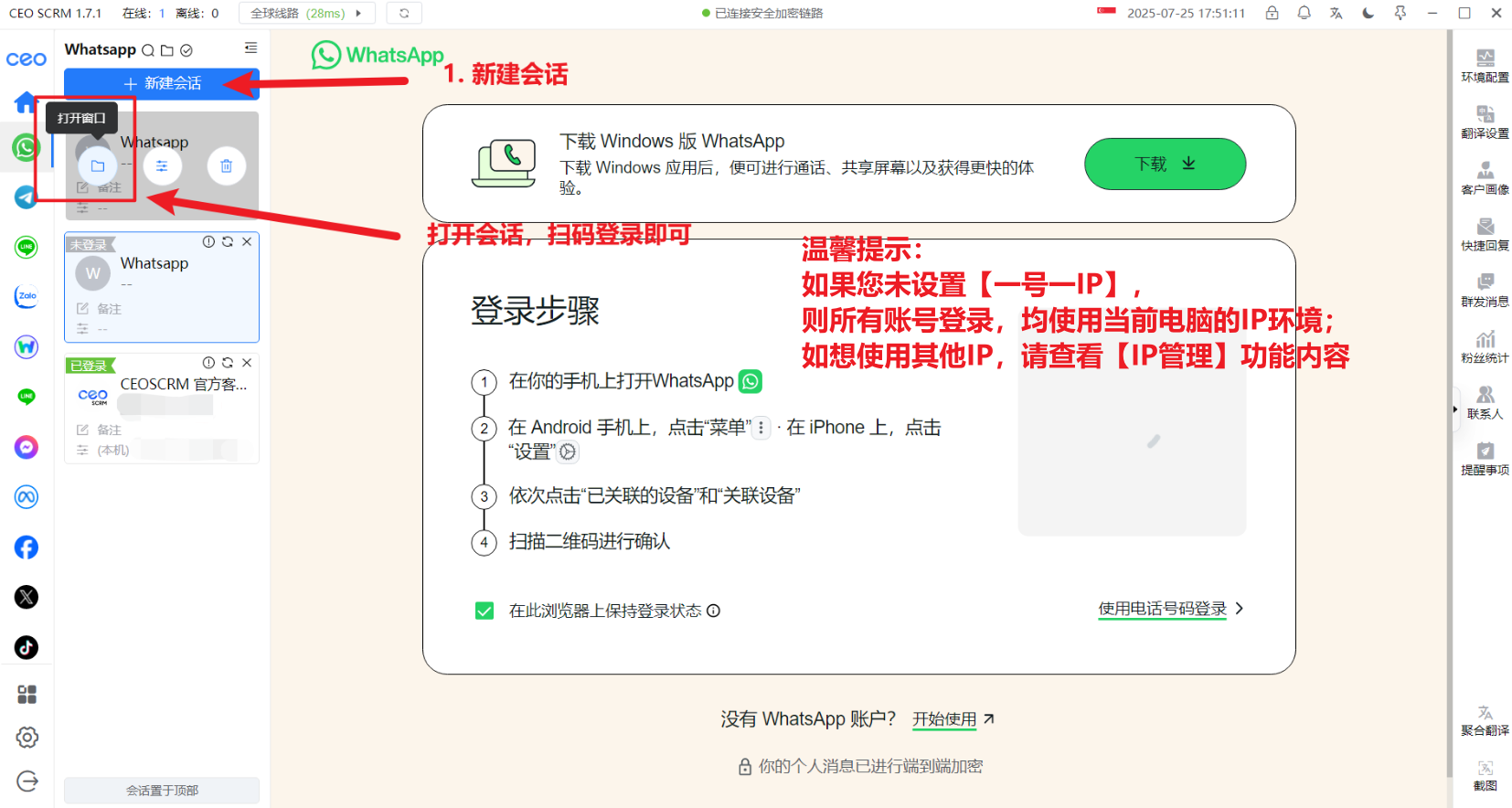Open the Zalo platform icon
The height and width of the screenshot is (808, 1512).
pyautogui.click(x=27, y=297)
